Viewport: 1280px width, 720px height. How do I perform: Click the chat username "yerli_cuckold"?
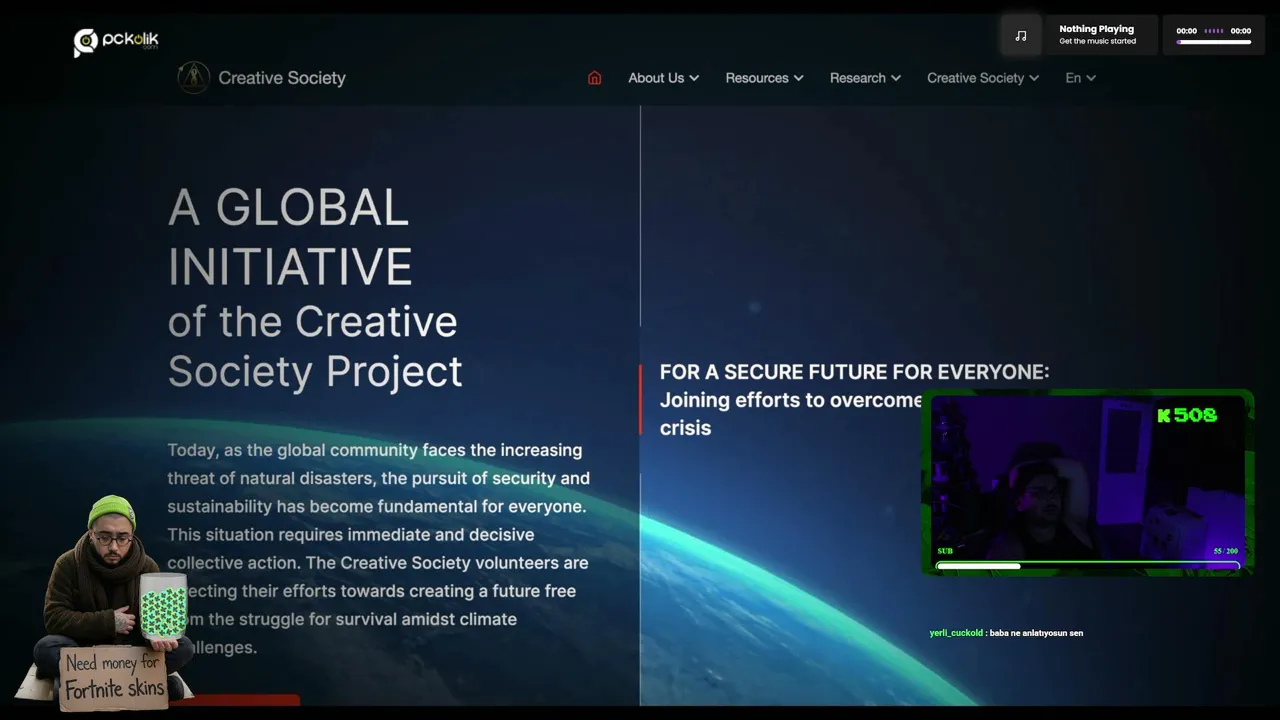click(956, 633)
